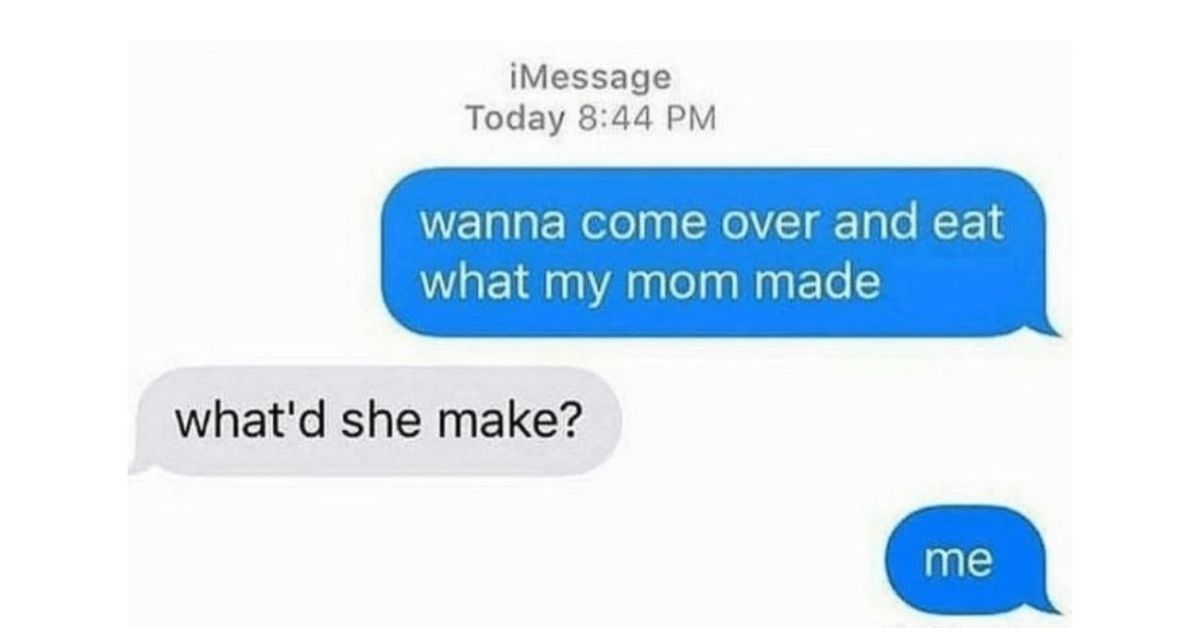Click the word "come" in blue bubble
The height and width of the screenshot is (628, 1200).
(x=636, y=224)
